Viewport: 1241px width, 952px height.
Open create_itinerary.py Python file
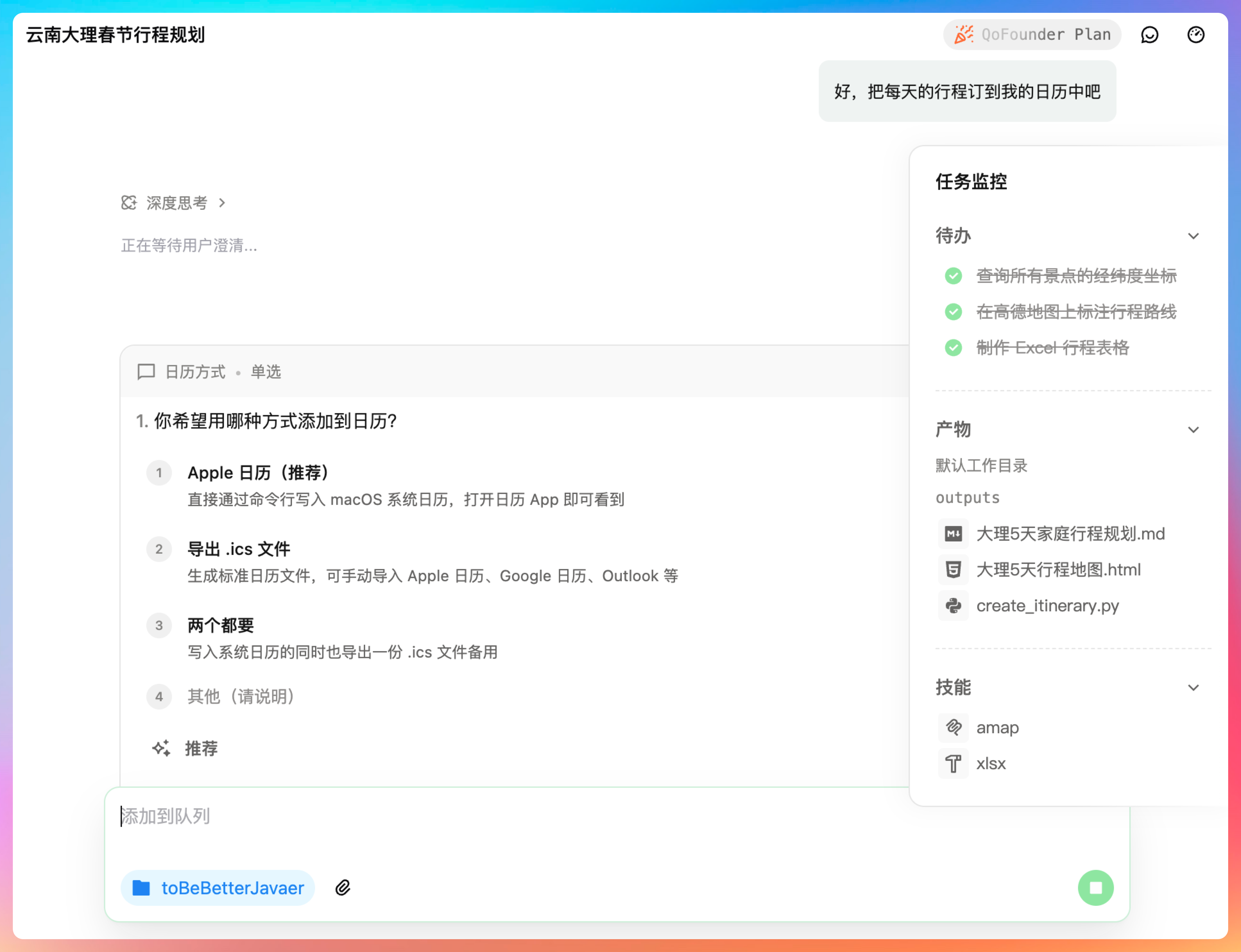(x=1047, y=606)
